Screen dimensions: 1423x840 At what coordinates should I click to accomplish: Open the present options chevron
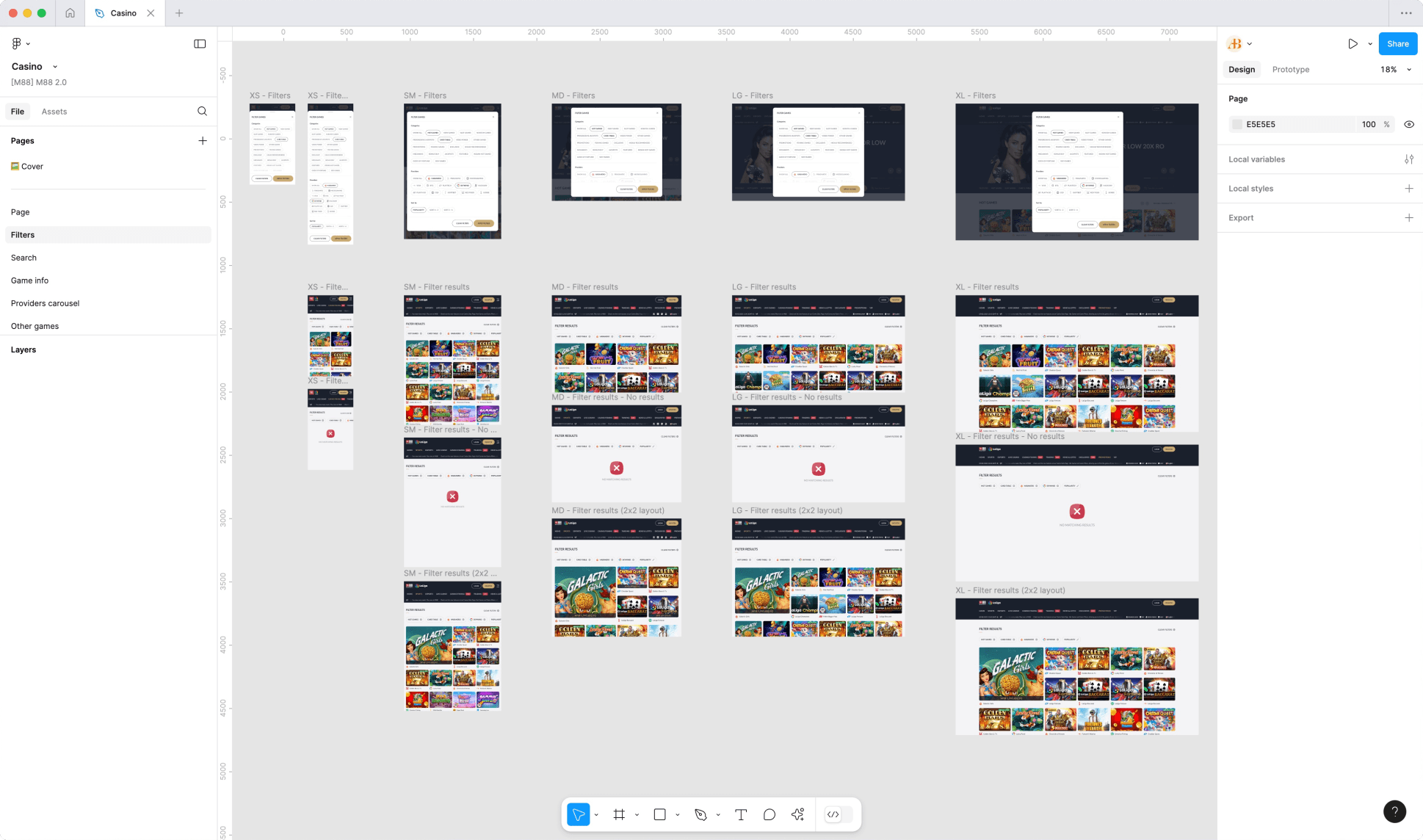click(1370, 43)
